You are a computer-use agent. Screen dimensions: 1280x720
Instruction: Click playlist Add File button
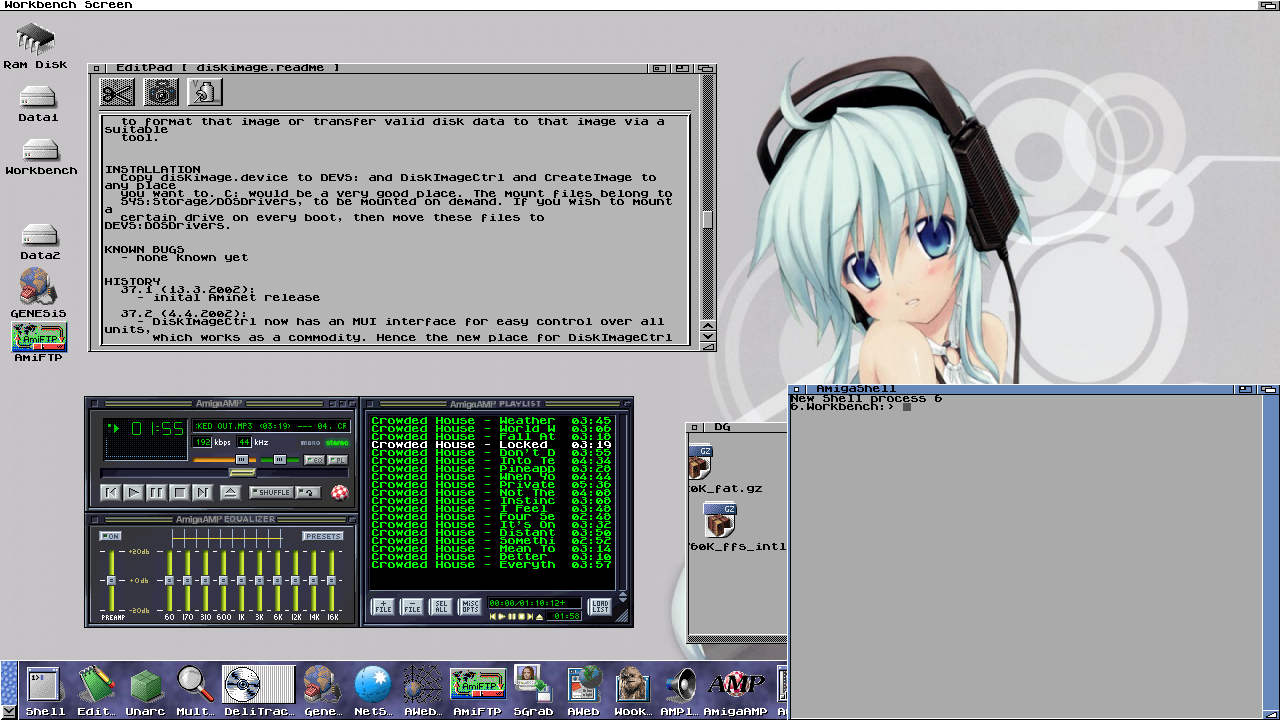383,606
